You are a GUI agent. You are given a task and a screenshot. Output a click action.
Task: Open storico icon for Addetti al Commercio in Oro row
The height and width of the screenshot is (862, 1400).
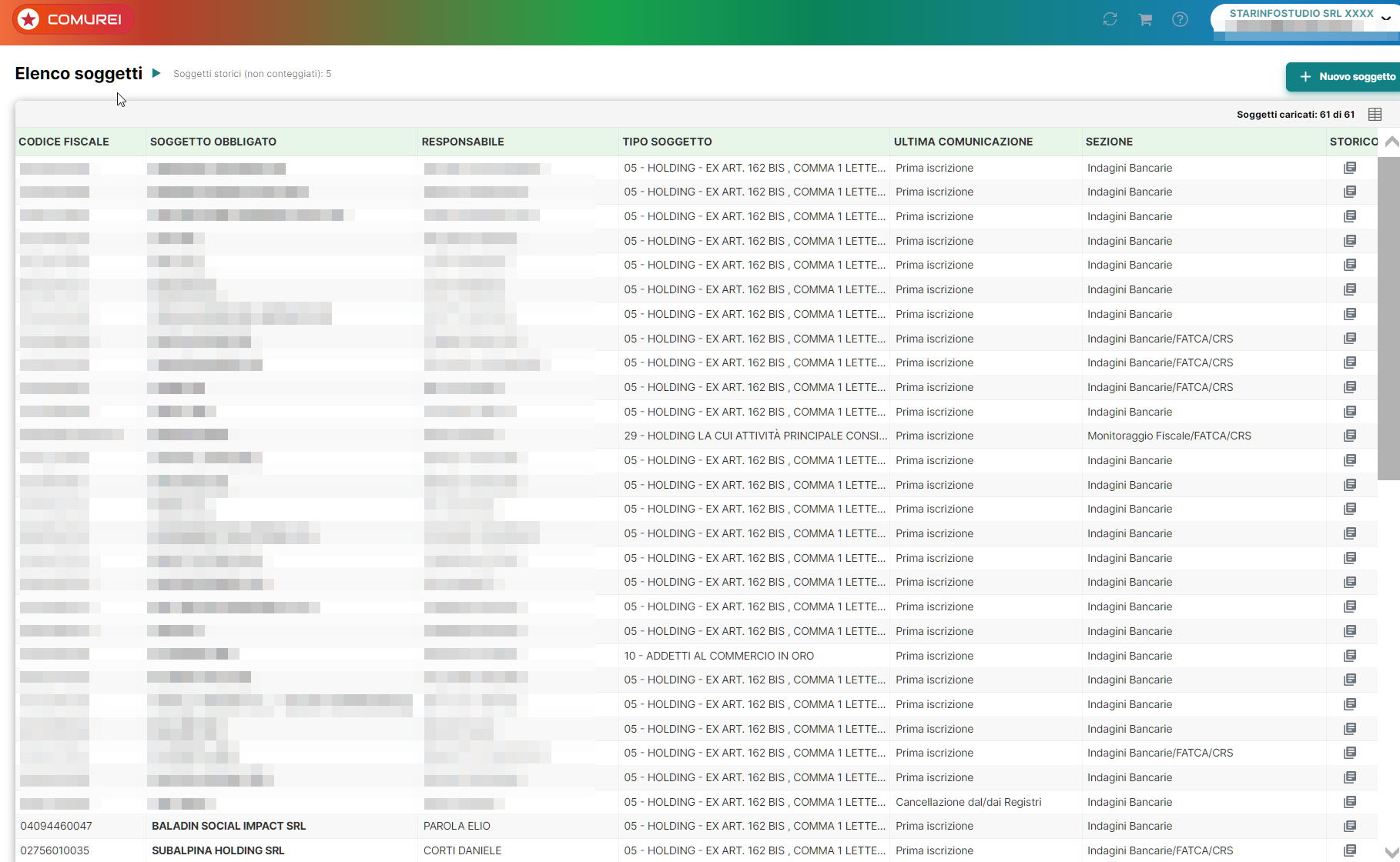[1350, 656]
